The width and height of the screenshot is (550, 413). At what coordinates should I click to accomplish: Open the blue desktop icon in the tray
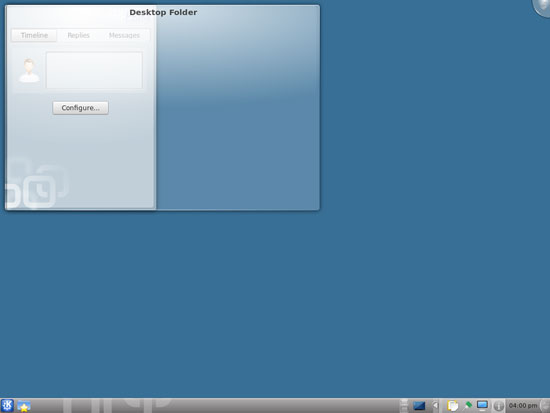(419, 406)
